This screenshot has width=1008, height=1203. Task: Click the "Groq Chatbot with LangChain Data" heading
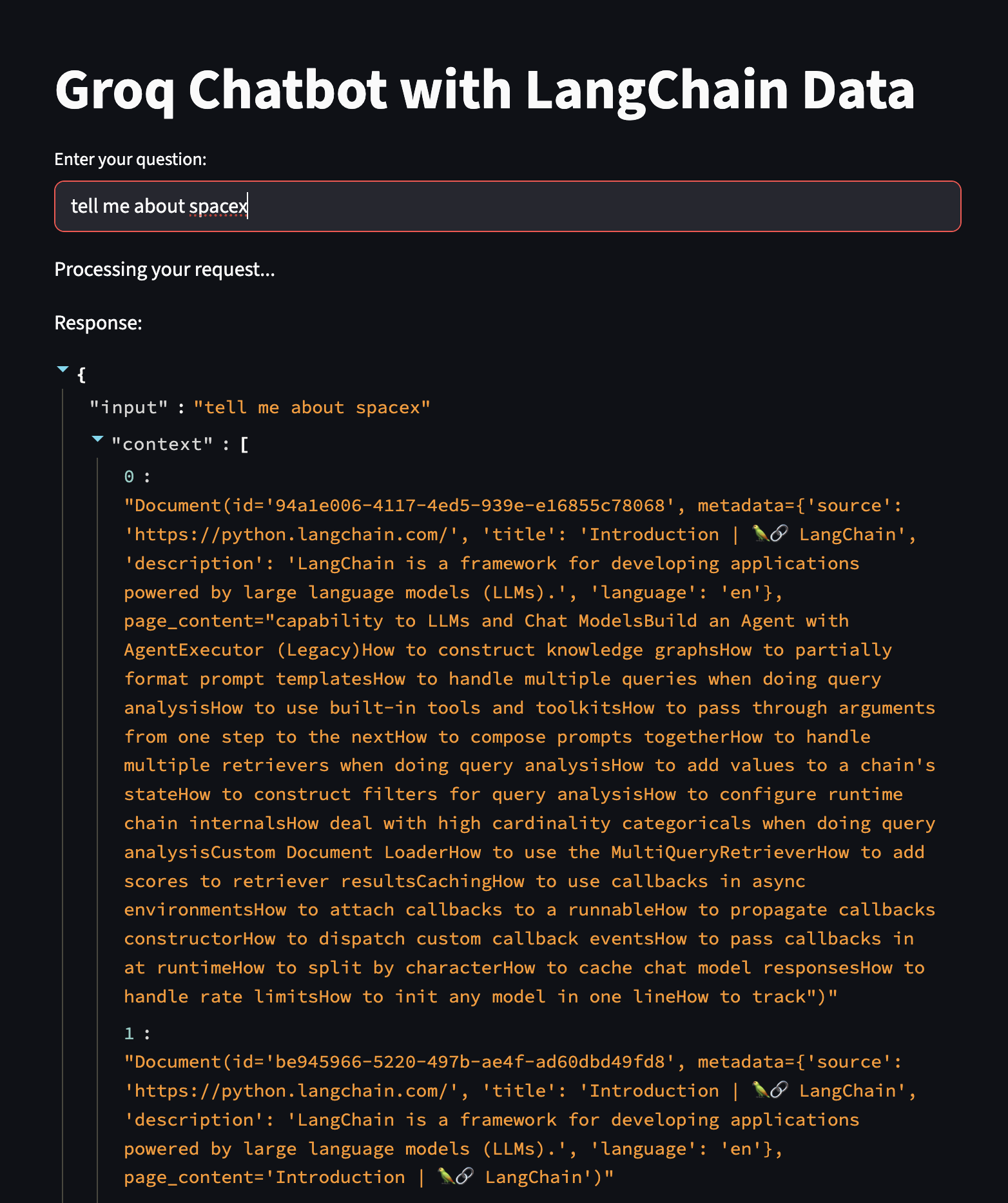[x=485, y=90]
